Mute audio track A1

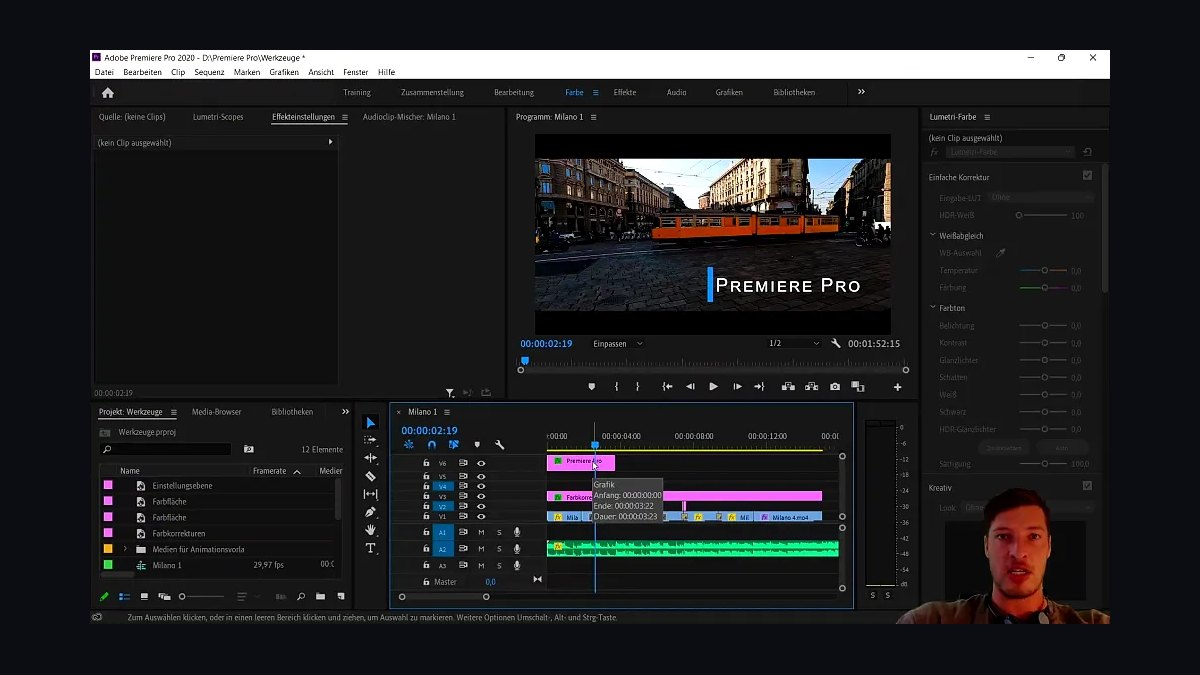[x=481, y=532]
